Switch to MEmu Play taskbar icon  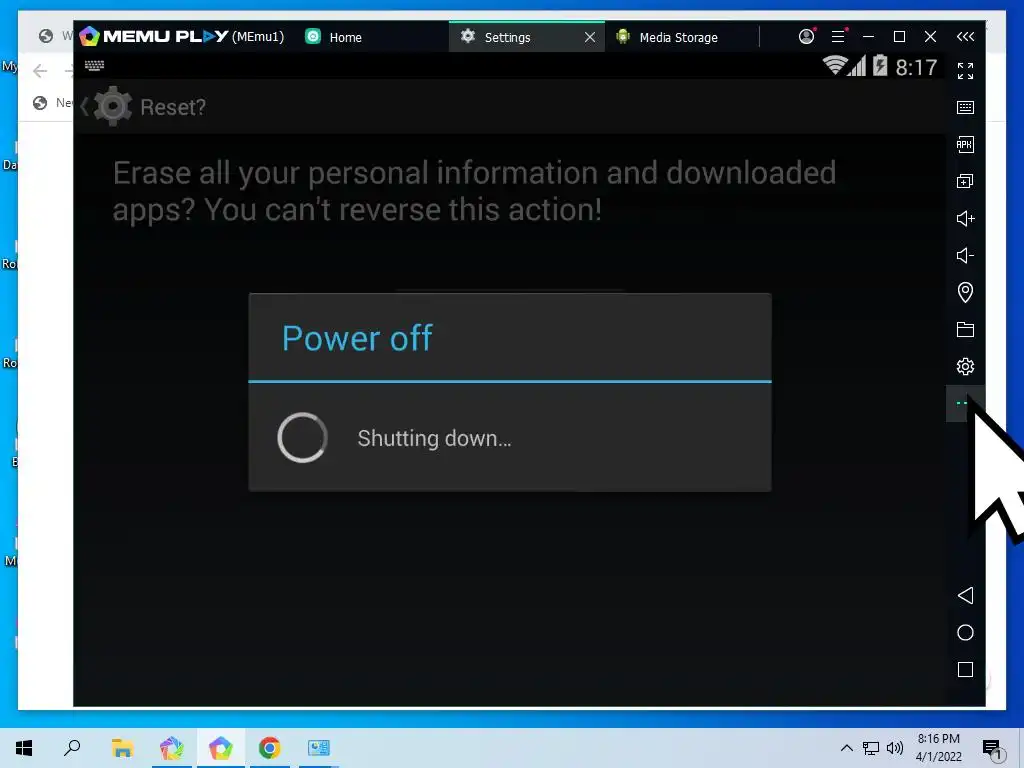tap(221, 748)
